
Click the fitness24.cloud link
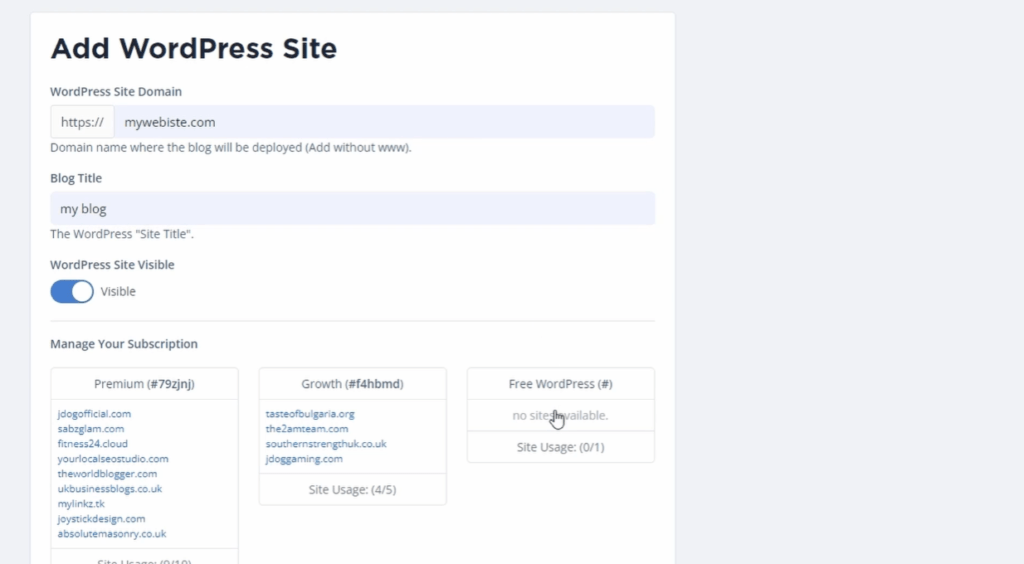pos(93,444)
